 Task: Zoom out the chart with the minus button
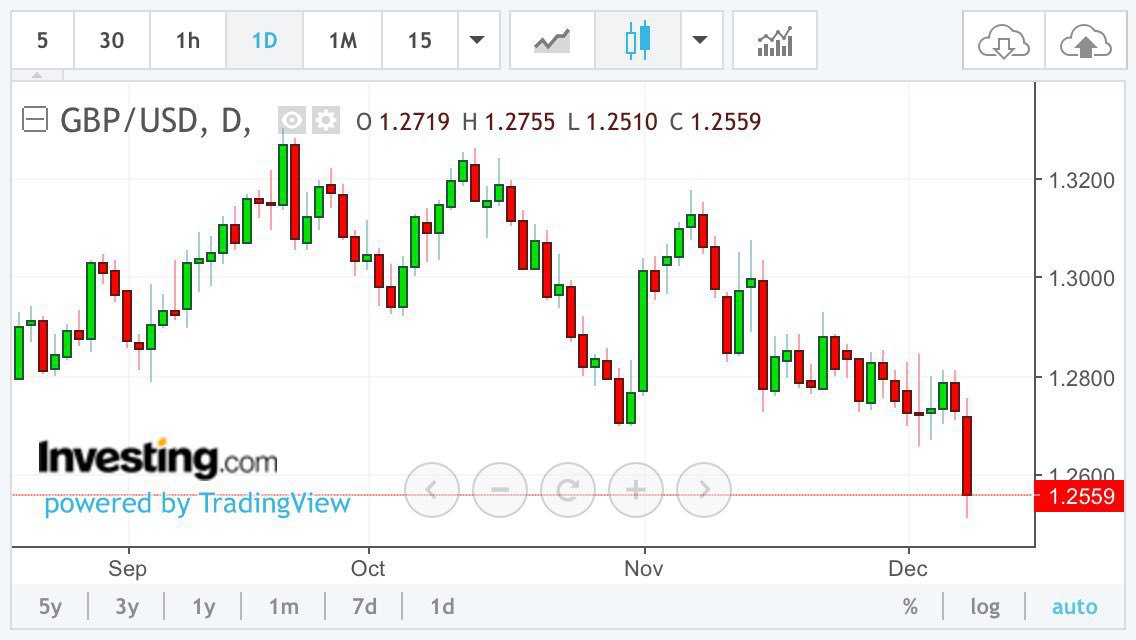pos(500,490)
